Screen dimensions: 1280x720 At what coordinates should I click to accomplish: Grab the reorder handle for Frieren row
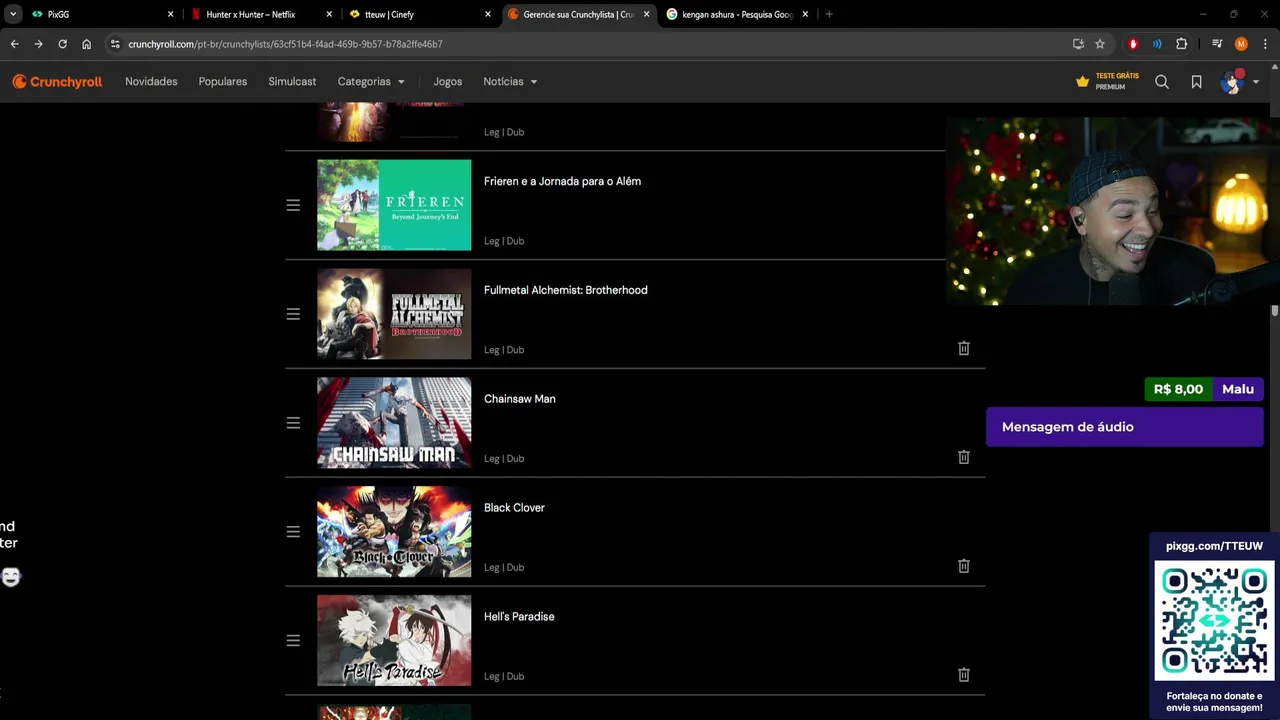pyautogui.click(x=293, y=205)
